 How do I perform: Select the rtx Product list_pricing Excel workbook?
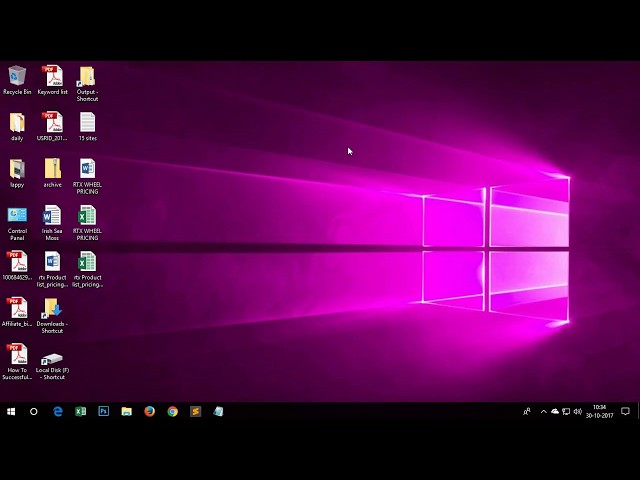(x=87, y=269)
